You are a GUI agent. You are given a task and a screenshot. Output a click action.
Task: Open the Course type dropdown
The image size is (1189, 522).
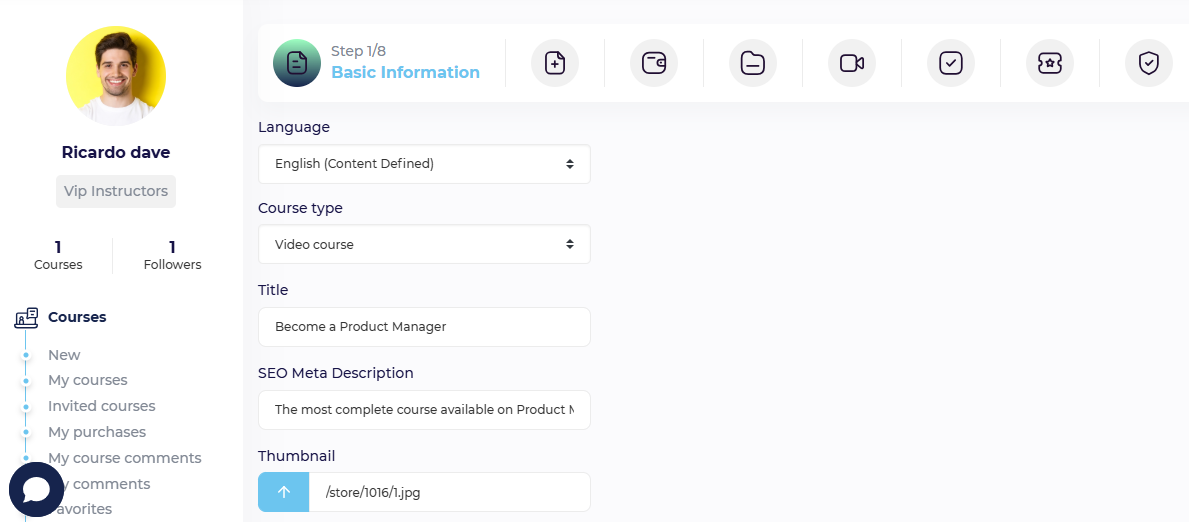coord(424,244)
